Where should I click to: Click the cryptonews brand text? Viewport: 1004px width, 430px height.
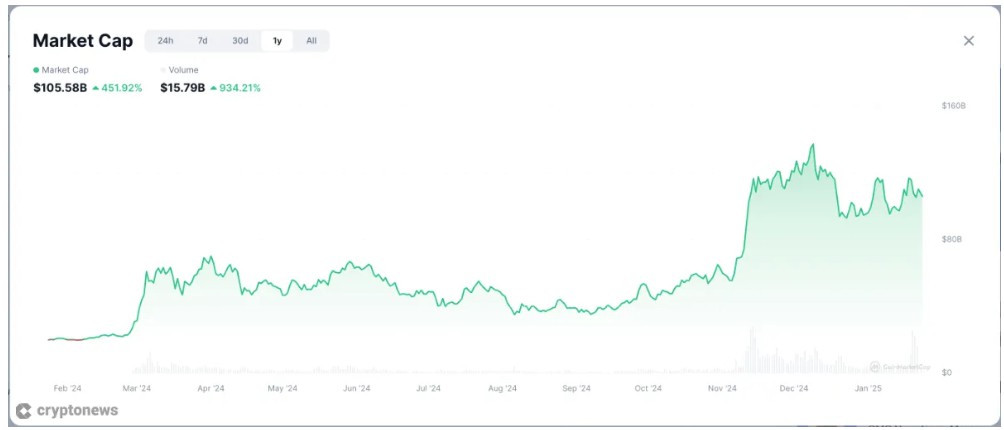tap(77, 410)
